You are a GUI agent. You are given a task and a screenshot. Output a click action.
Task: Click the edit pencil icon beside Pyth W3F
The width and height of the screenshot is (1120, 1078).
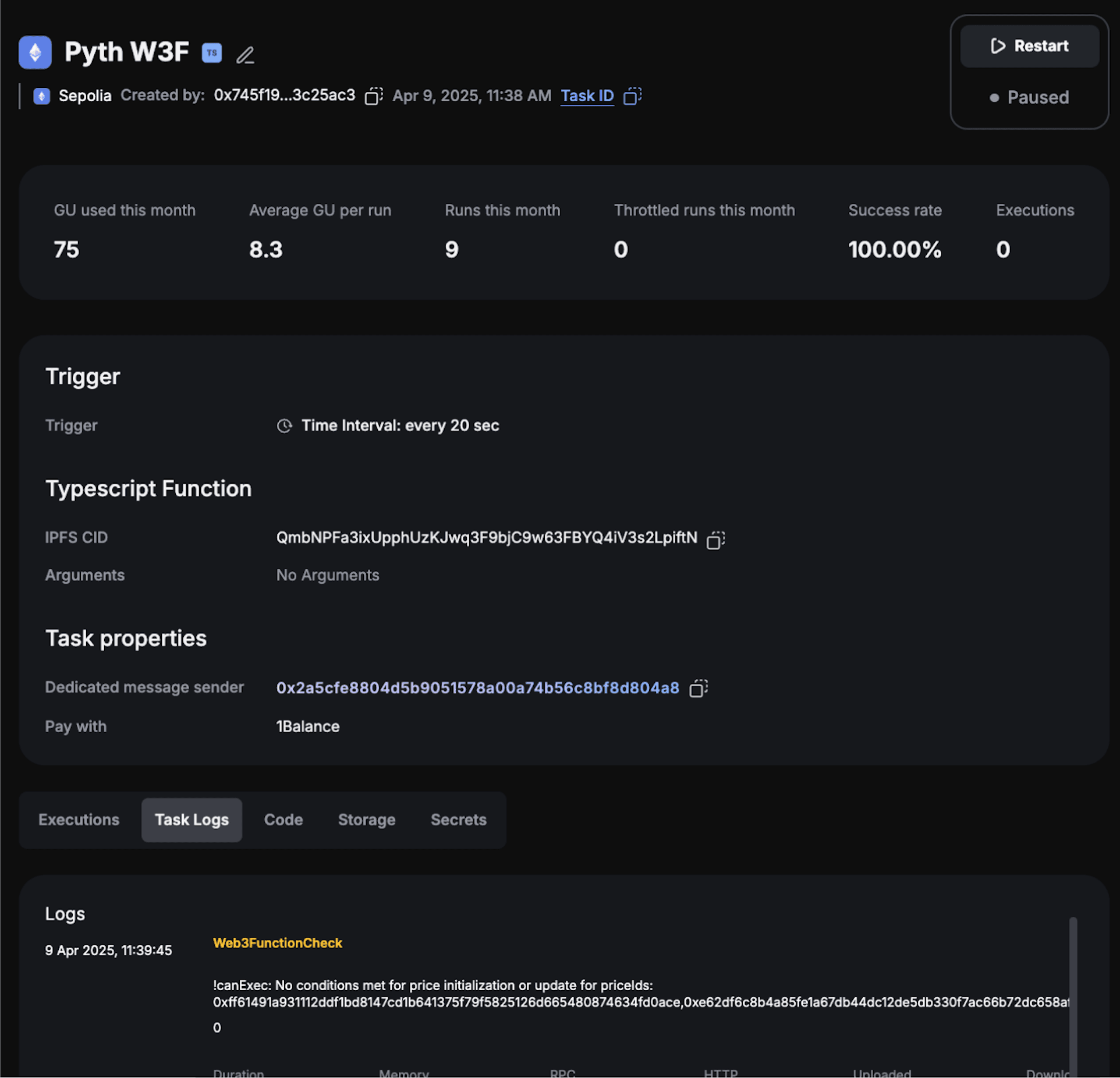[245, 55]
